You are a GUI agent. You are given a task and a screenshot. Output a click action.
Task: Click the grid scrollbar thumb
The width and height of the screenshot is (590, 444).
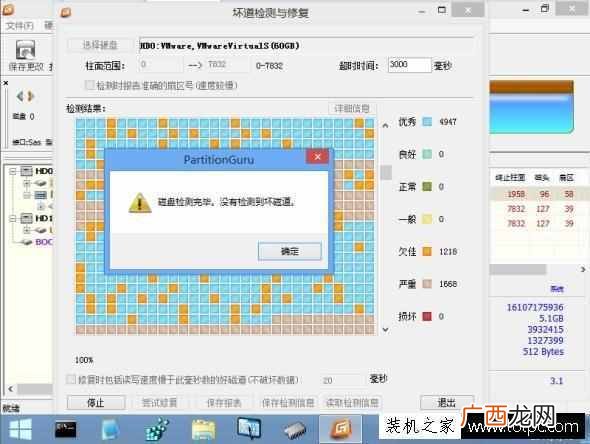[386, 173]
